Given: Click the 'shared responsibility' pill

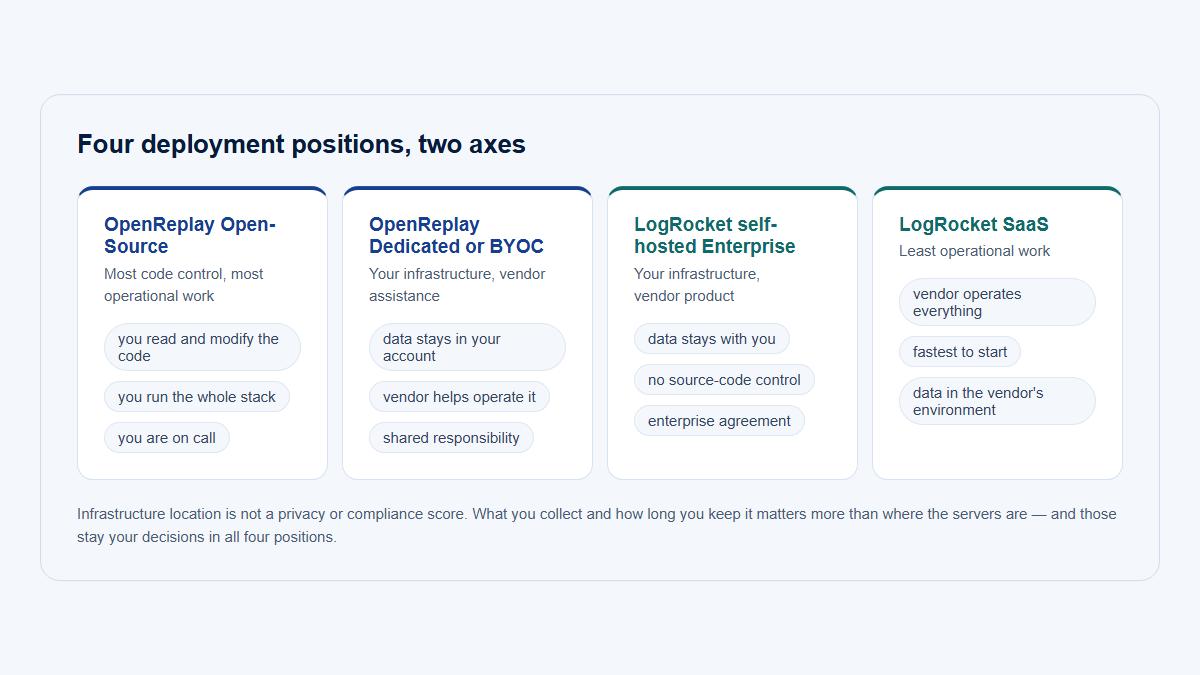Looking at the screenshot, I should click(451, 438).
